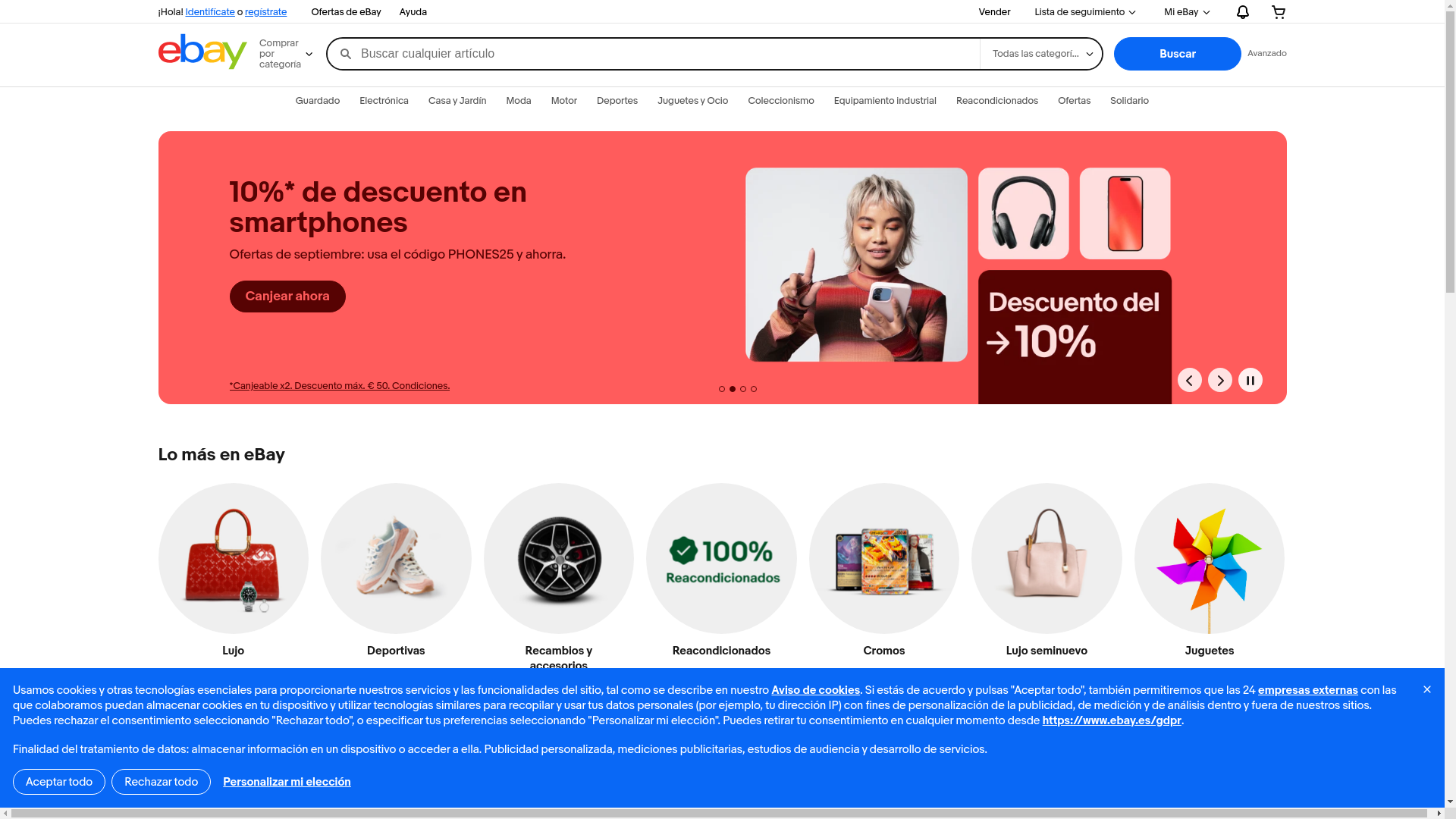Expand Comprar por categoría dropdown
This screenshot has width=1456, height=819.
[286, 54]
